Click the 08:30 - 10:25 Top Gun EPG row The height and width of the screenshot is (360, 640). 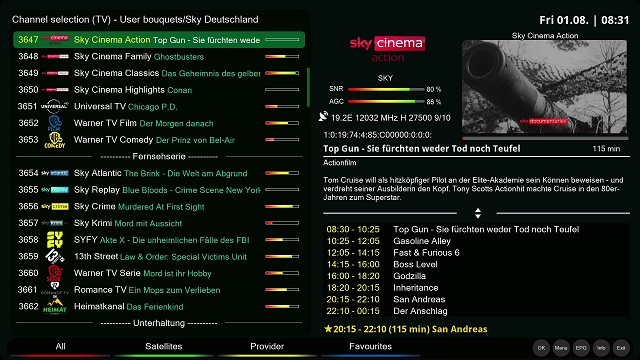476,229
